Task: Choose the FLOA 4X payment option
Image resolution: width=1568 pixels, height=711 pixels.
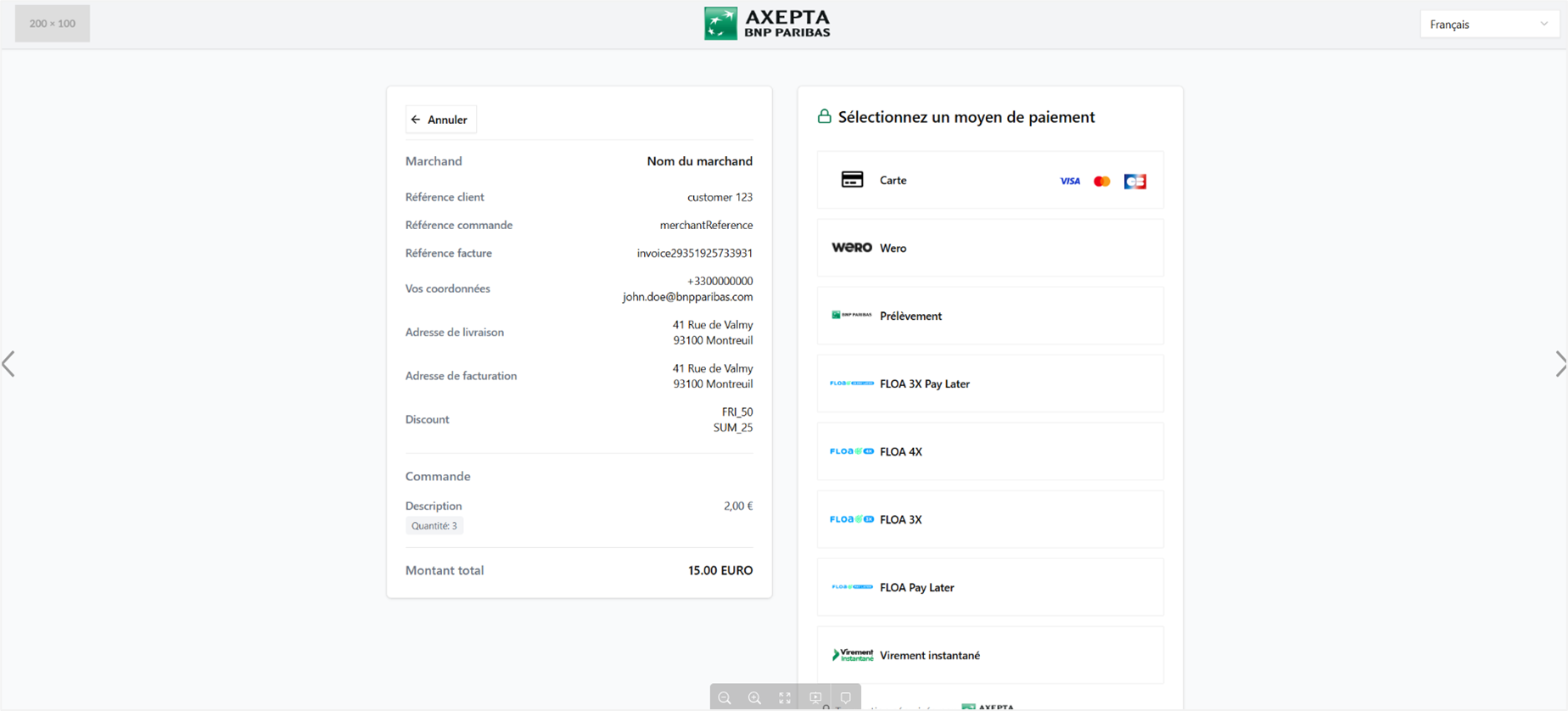Action: [989, 451]
